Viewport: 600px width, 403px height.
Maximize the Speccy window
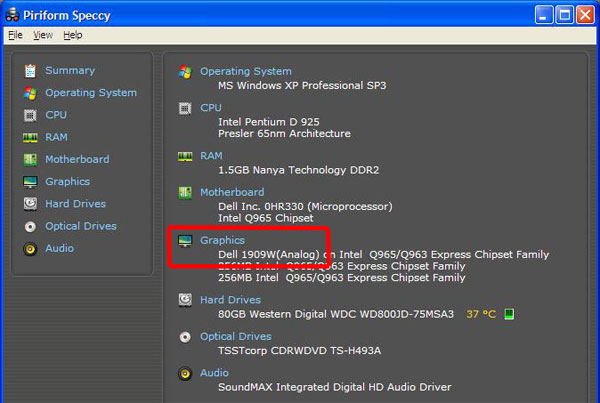(564, 15)
